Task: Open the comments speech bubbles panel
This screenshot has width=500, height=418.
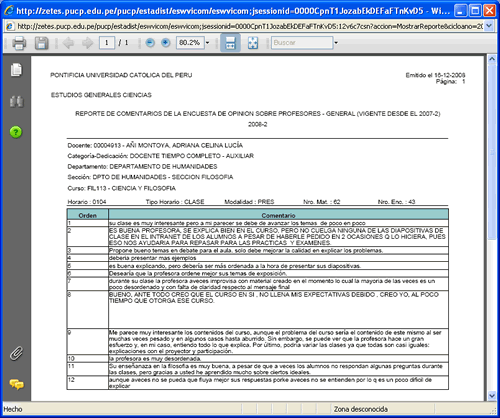Action: pos(16,384)
